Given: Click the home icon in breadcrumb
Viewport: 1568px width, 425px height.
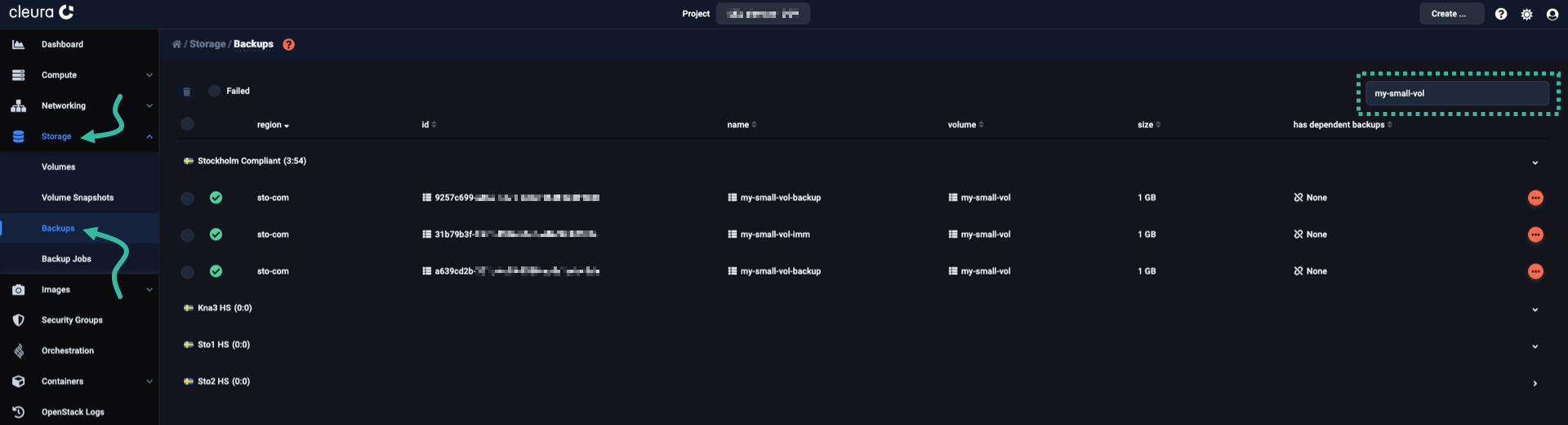Looking at the screenshot, I should (176, 44).
